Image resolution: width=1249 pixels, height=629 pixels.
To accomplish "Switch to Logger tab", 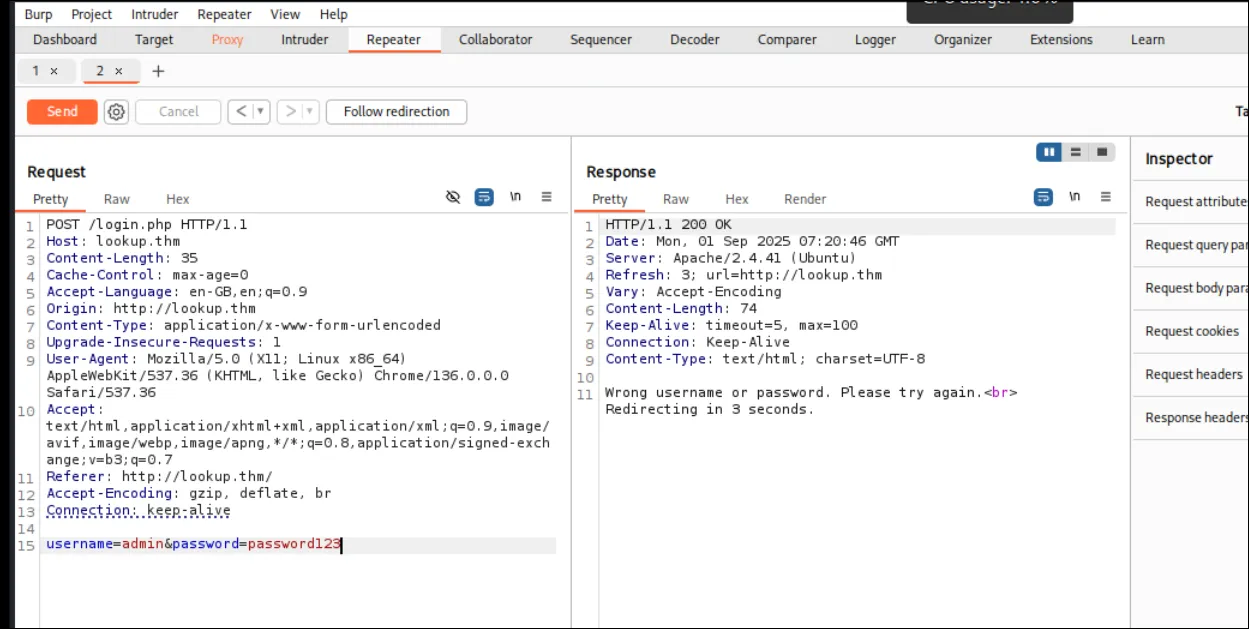I will pyautogui.click(x=875, y=40).
